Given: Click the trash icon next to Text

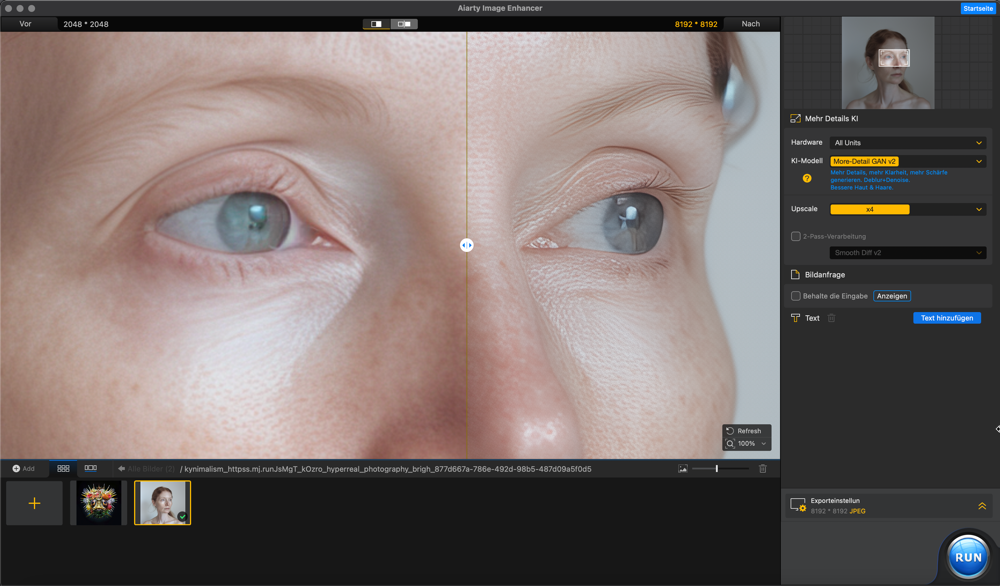Looking at the screenshot, I should pyautogui.click(x=831, y=318).
